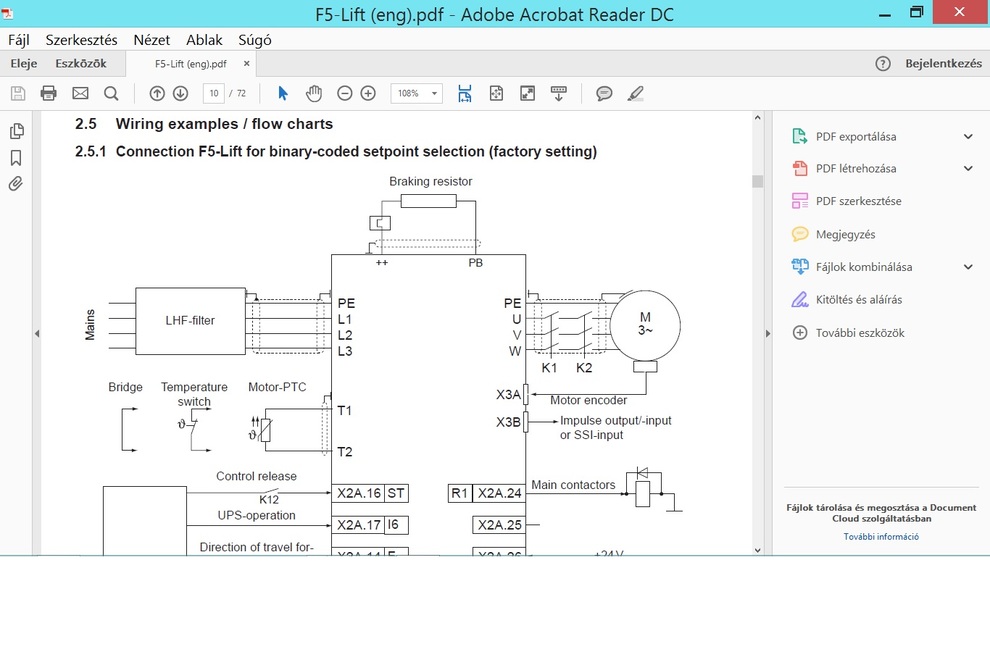Expand the PDF exportálása section
The image size is (990, 652).
(967, 137)
